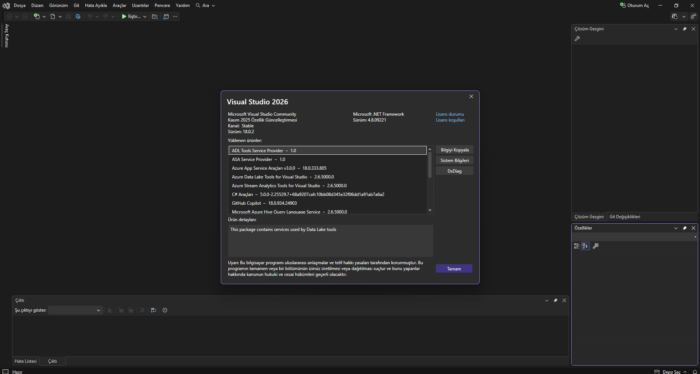Expand the open file dropdown arrow

point(59,17)
